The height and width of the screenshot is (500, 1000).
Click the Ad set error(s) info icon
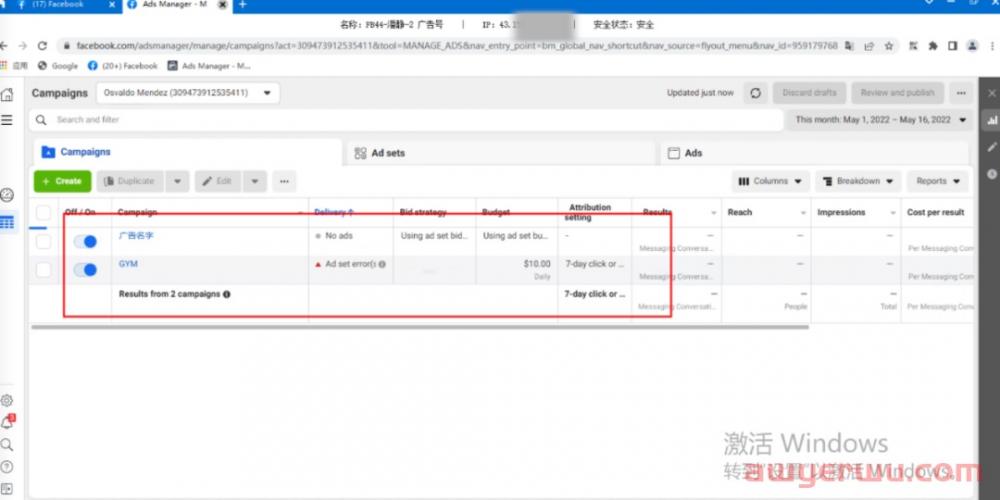(x=382, y=264)
